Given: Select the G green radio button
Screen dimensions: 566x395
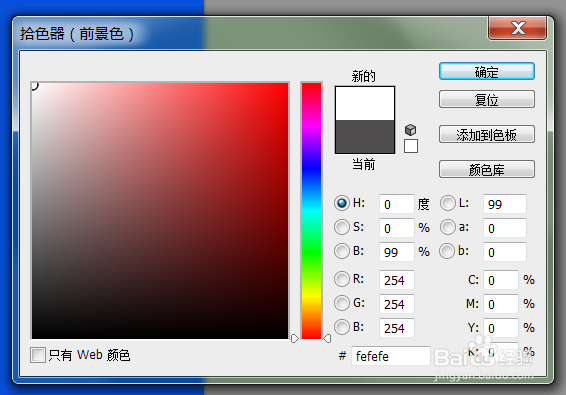Looking at the screenshot, I should (341, 303).
